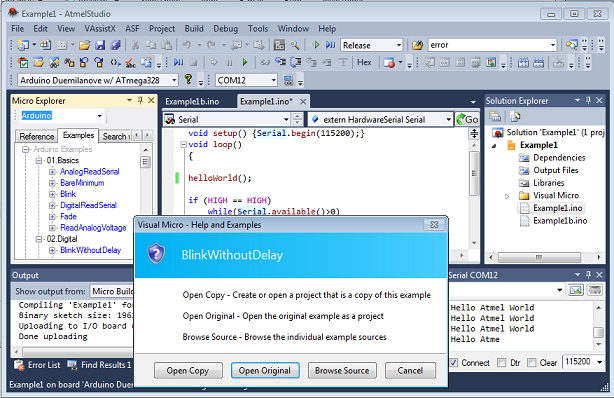Expand the Blink example tree node
The width and height of the screenshot is (614, 398).
pyautogui.click(x=52, y=194)
